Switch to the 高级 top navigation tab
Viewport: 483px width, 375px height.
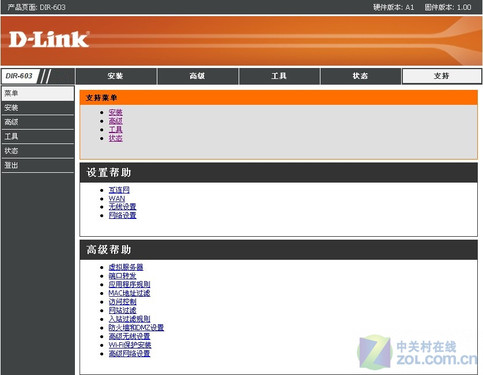[x=197, y=76]
